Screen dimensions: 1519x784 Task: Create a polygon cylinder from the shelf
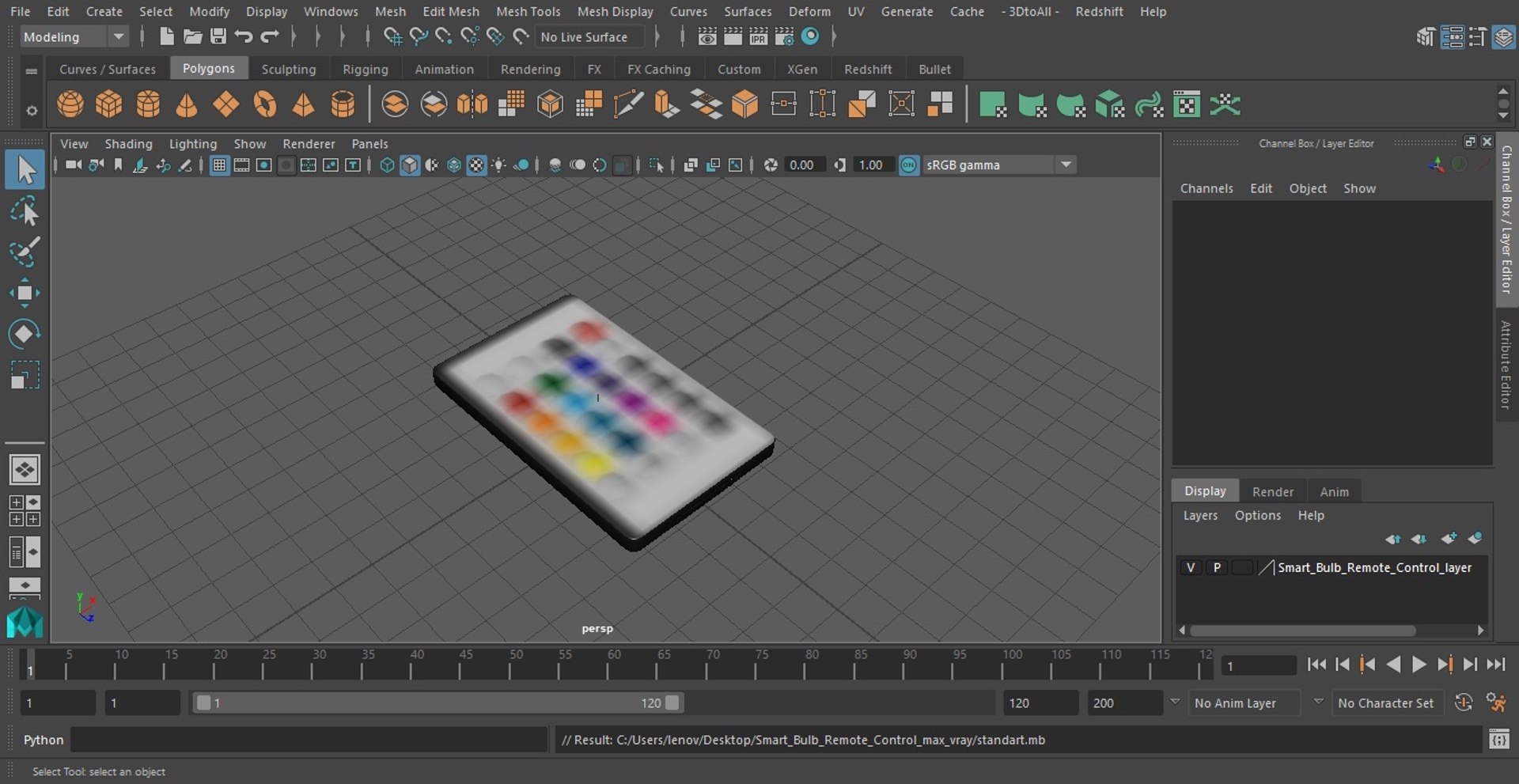(148, 104)
